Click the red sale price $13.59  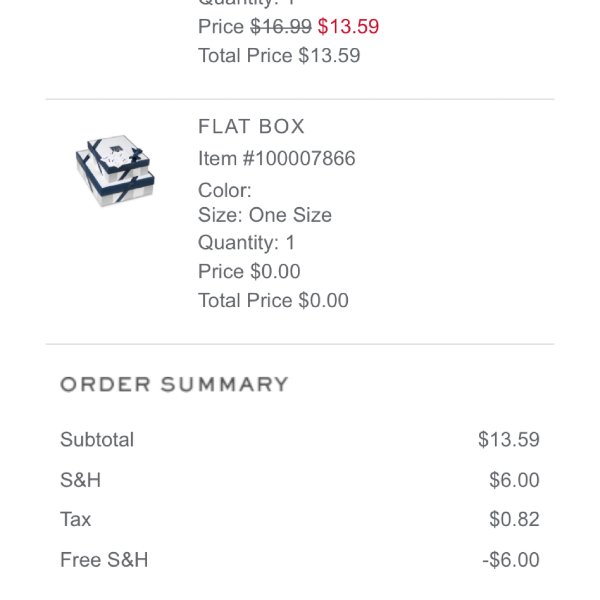coord(348,26)
